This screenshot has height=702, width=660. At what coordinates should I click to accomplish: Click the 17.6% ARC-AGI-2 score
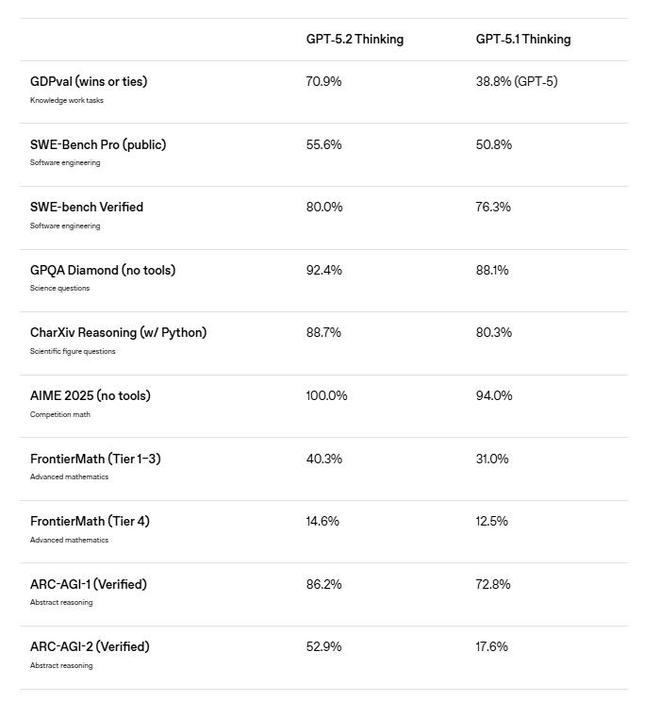click(491, 646)
